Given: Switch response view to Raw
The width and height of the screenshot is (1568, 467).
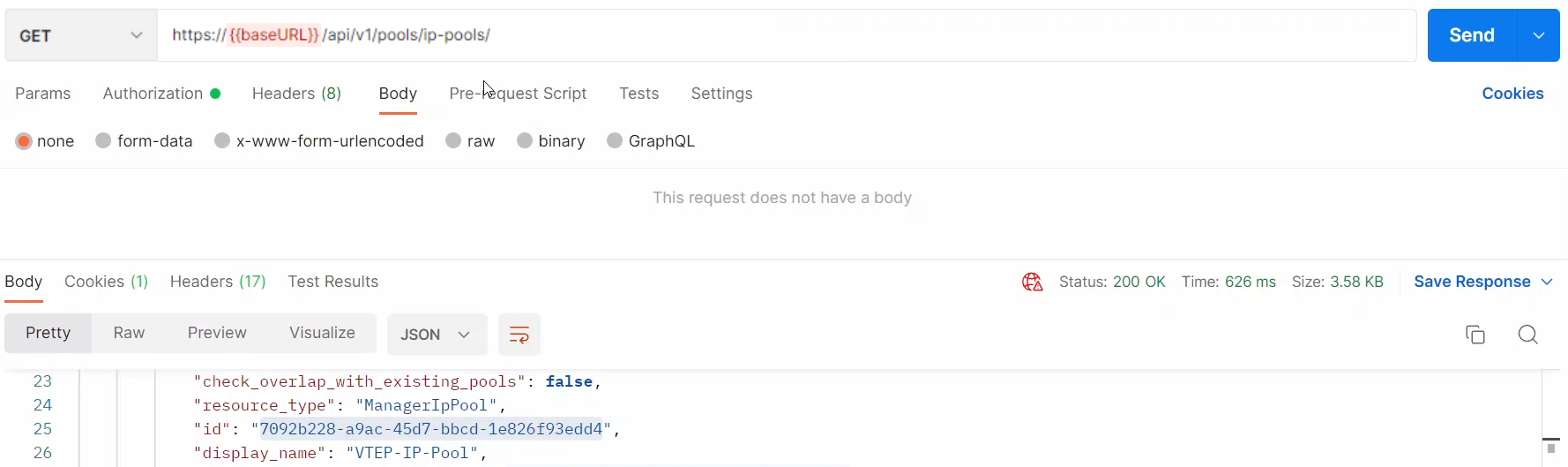Looking at the screenshot, I should tap(129, 333).
